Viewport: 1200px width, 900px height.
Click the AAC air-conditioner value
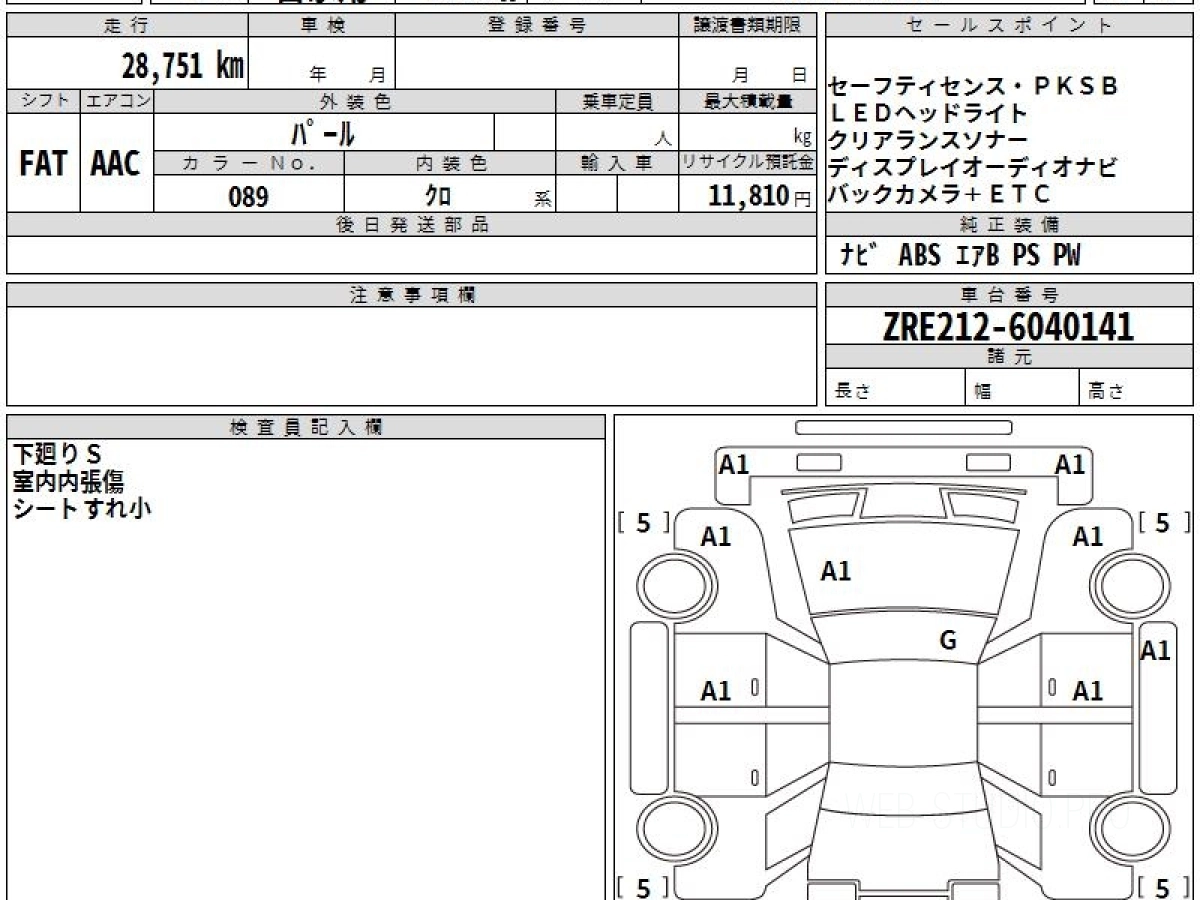(116, 164)
